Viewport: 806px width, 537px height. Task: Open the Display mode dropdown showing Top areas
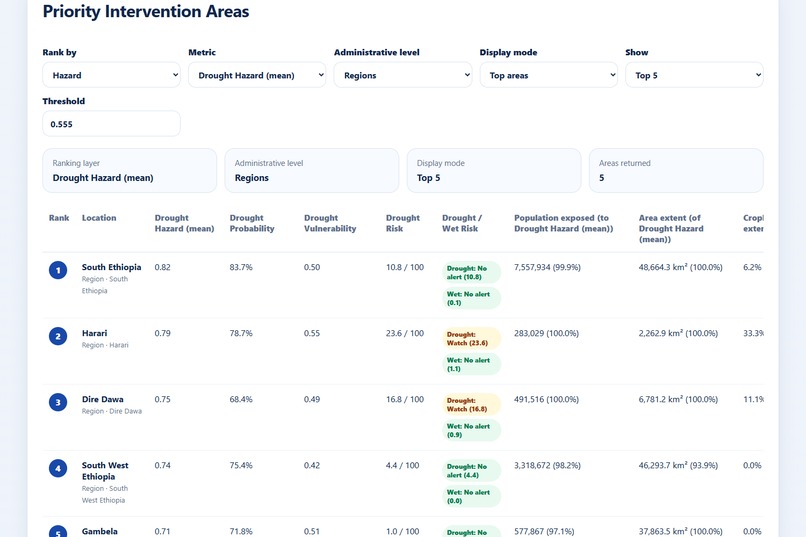click(x=548, y=75)
